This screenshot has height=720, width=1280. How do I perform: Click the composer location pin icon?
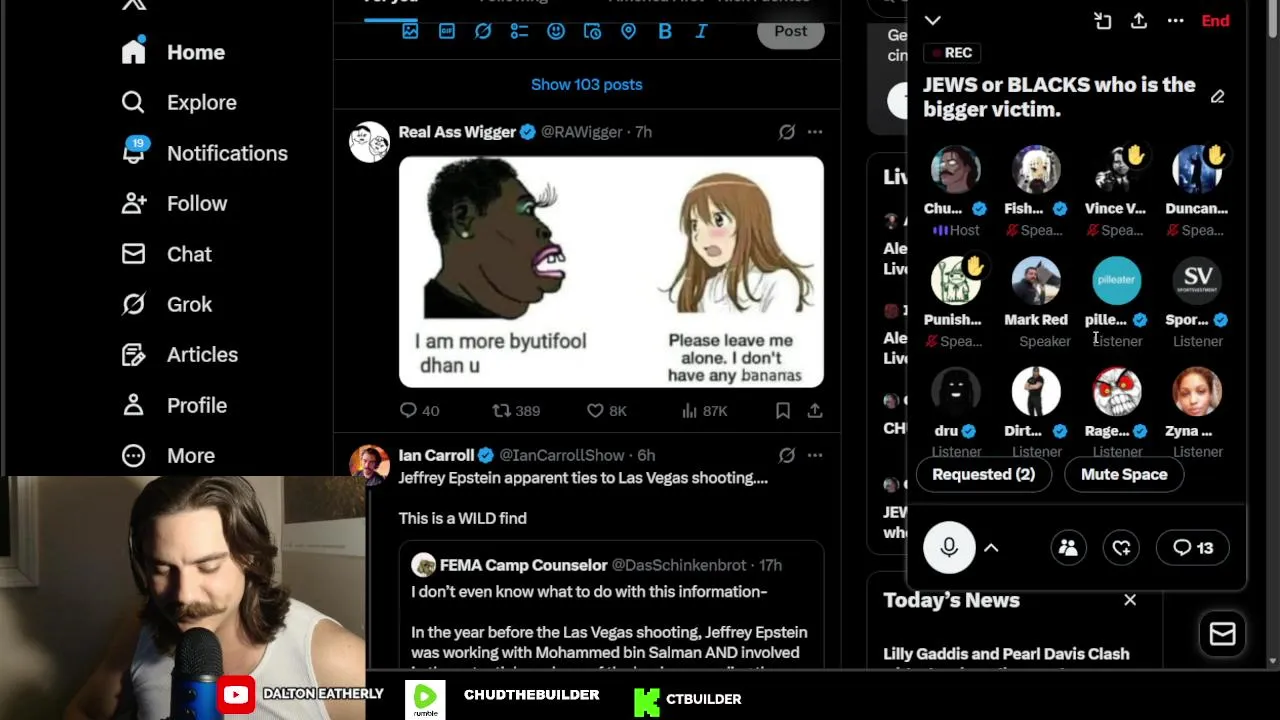coord(628,31)
